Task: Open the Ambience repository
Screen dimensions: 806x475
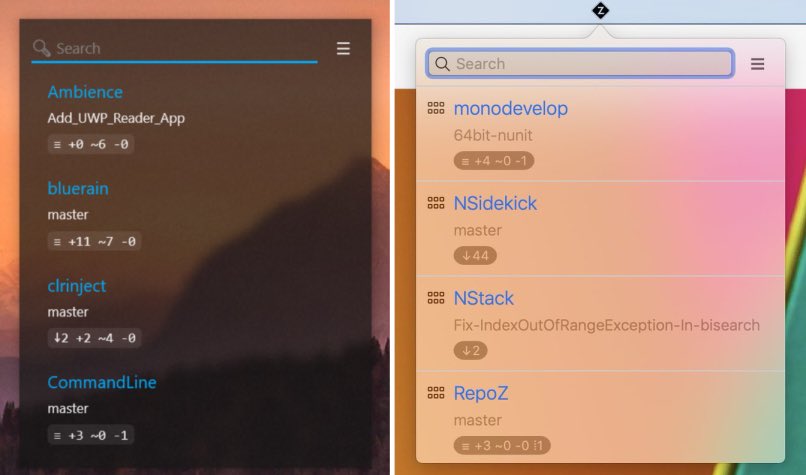Action: (85, 92)
